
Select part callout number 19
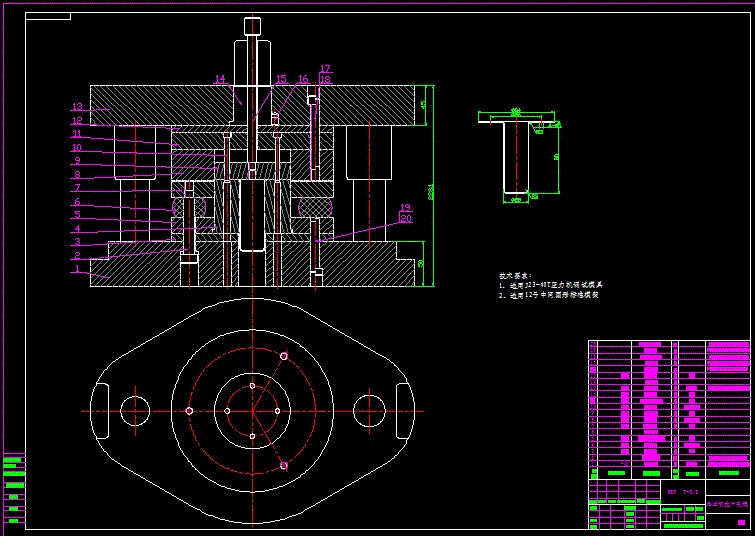(405, 208)
